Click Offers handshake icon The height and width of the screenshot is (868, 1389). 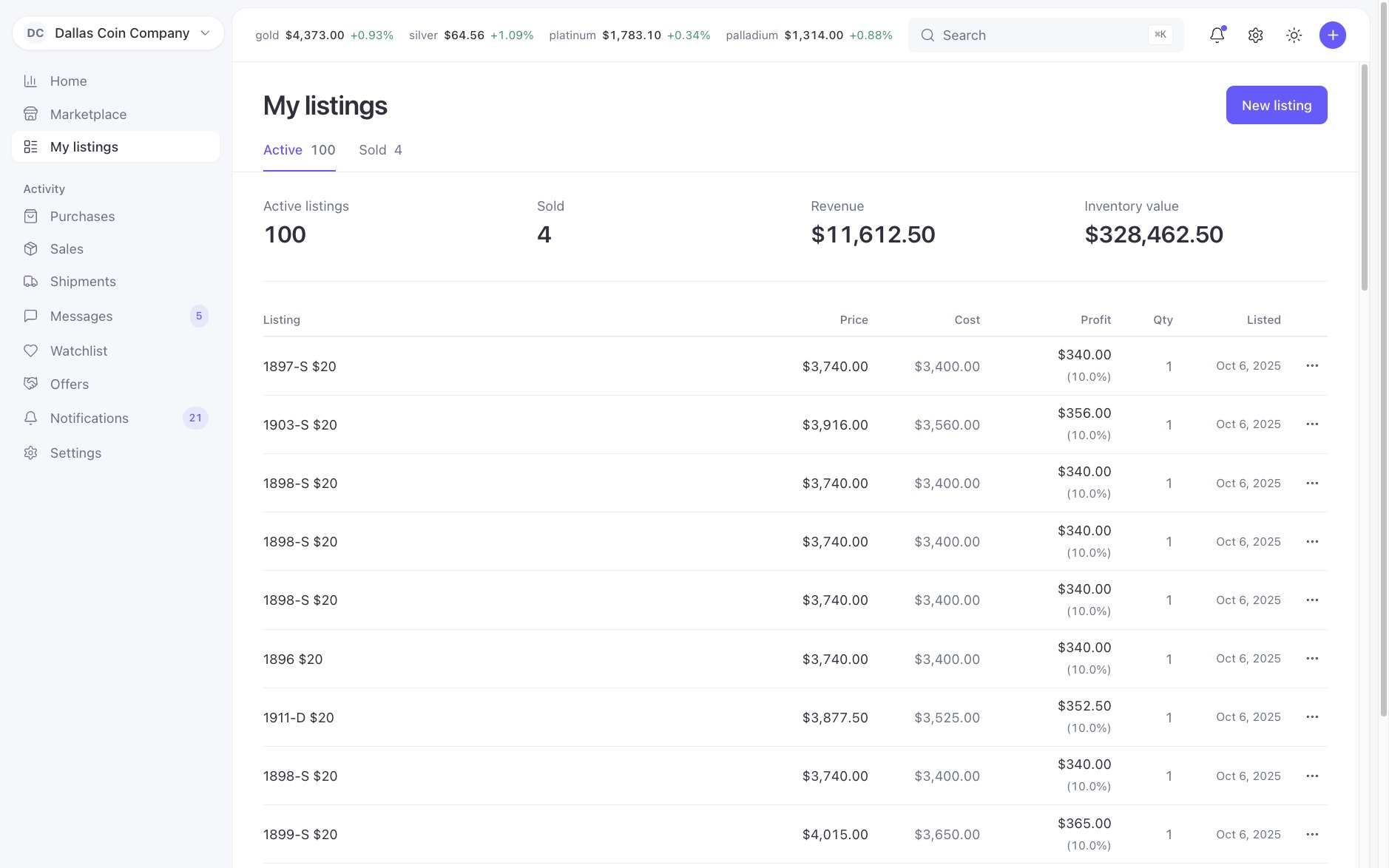pyautogui.click(x=30, y=384)
